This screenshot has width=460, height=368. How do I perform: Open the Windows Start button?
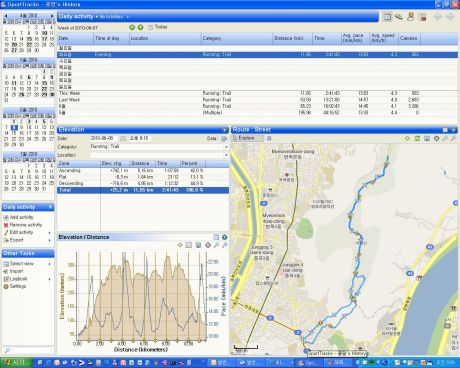(x=16, y=363)
